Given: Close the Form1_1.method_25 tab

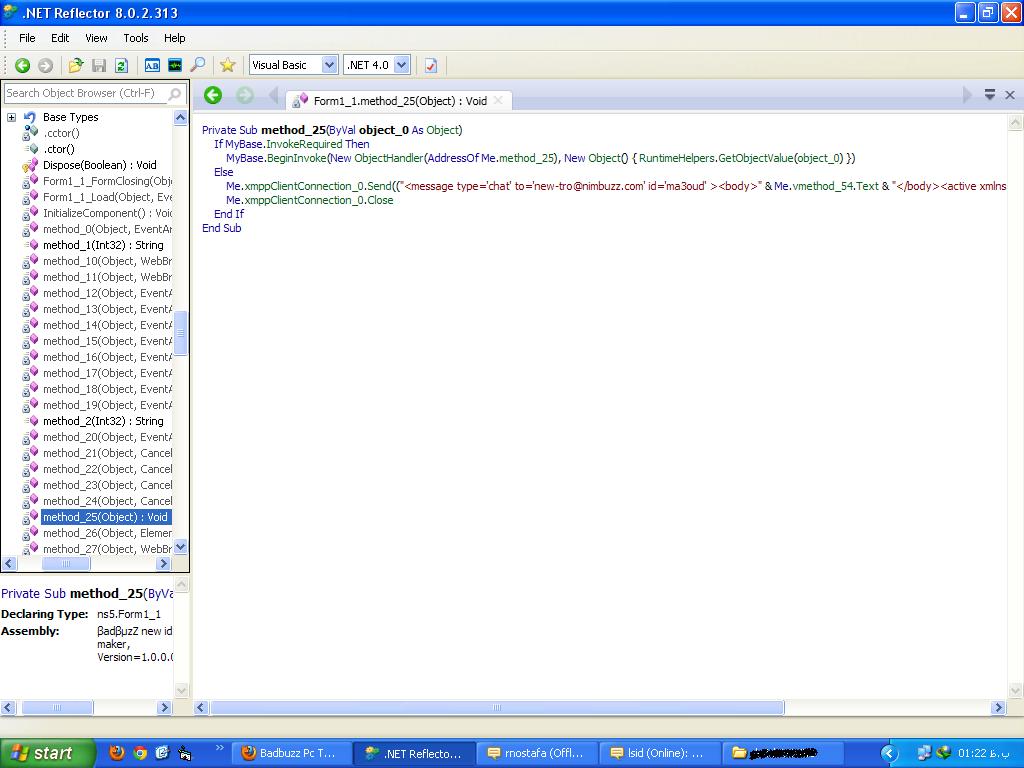Looking at the screenshot, I should pos(498,101).
